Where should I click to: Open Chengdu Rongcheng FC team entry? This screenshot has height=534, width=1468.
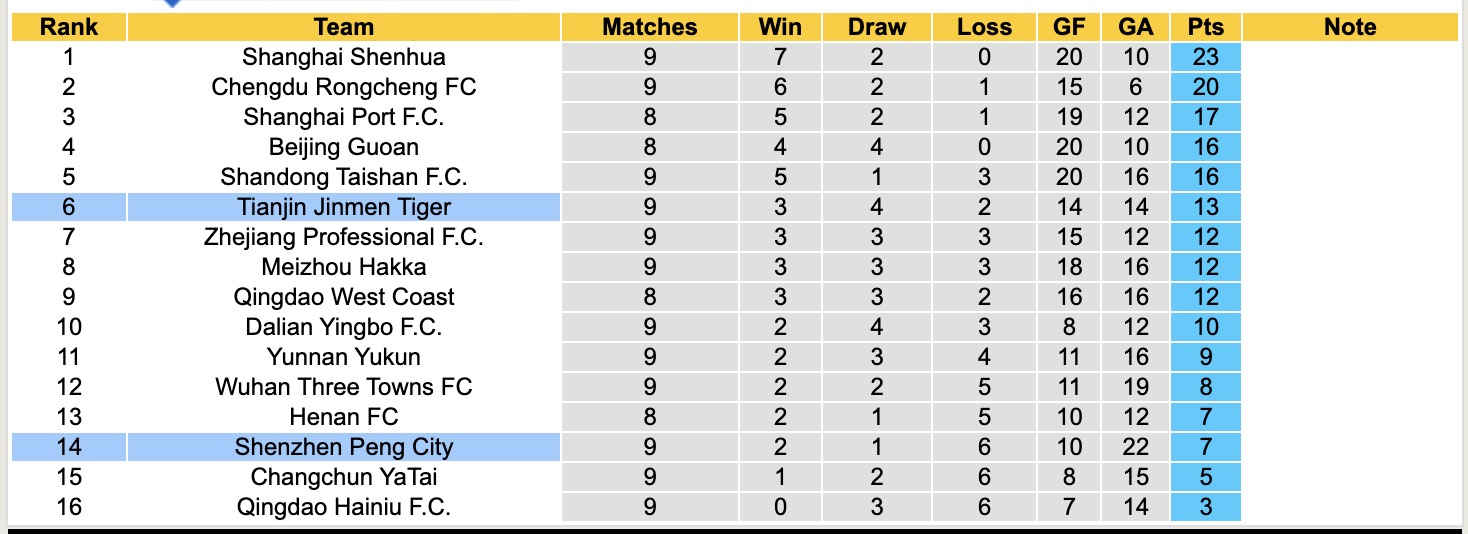click(343, 87)
